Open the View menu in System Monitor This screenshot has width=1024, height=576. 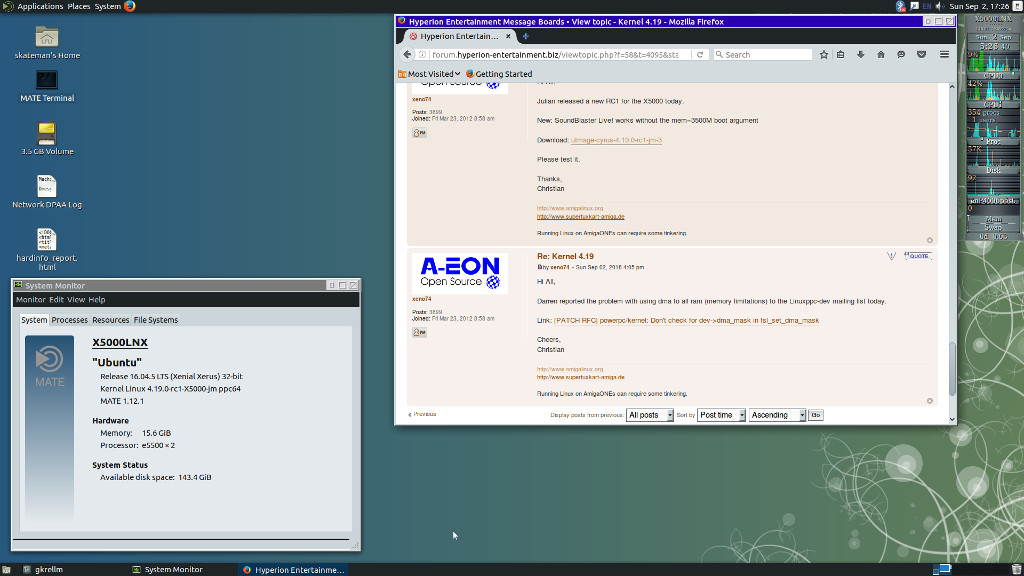coord(76,300)
